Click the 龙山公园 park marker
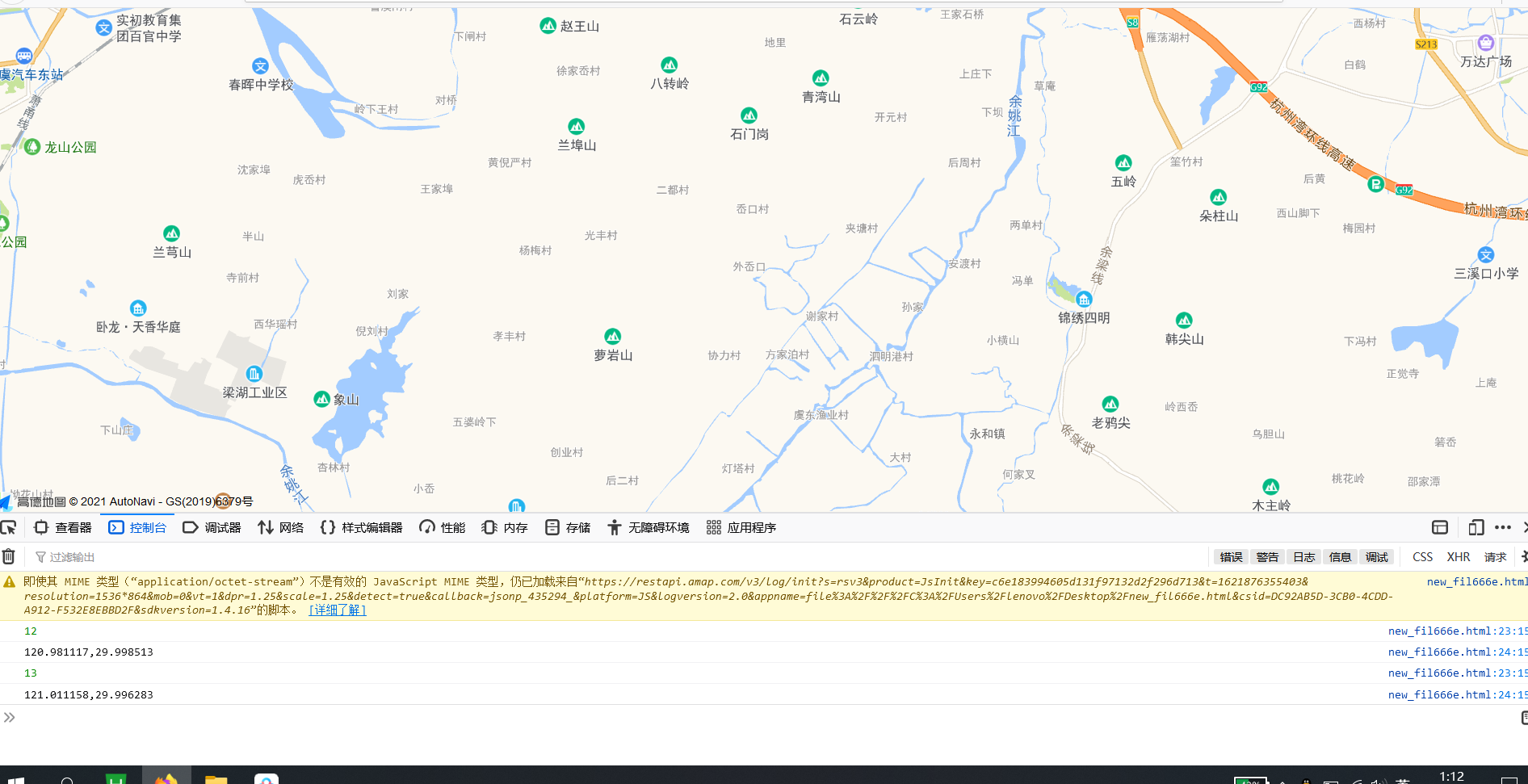Screen dimensions: 1528x784 tap(32, 147)
